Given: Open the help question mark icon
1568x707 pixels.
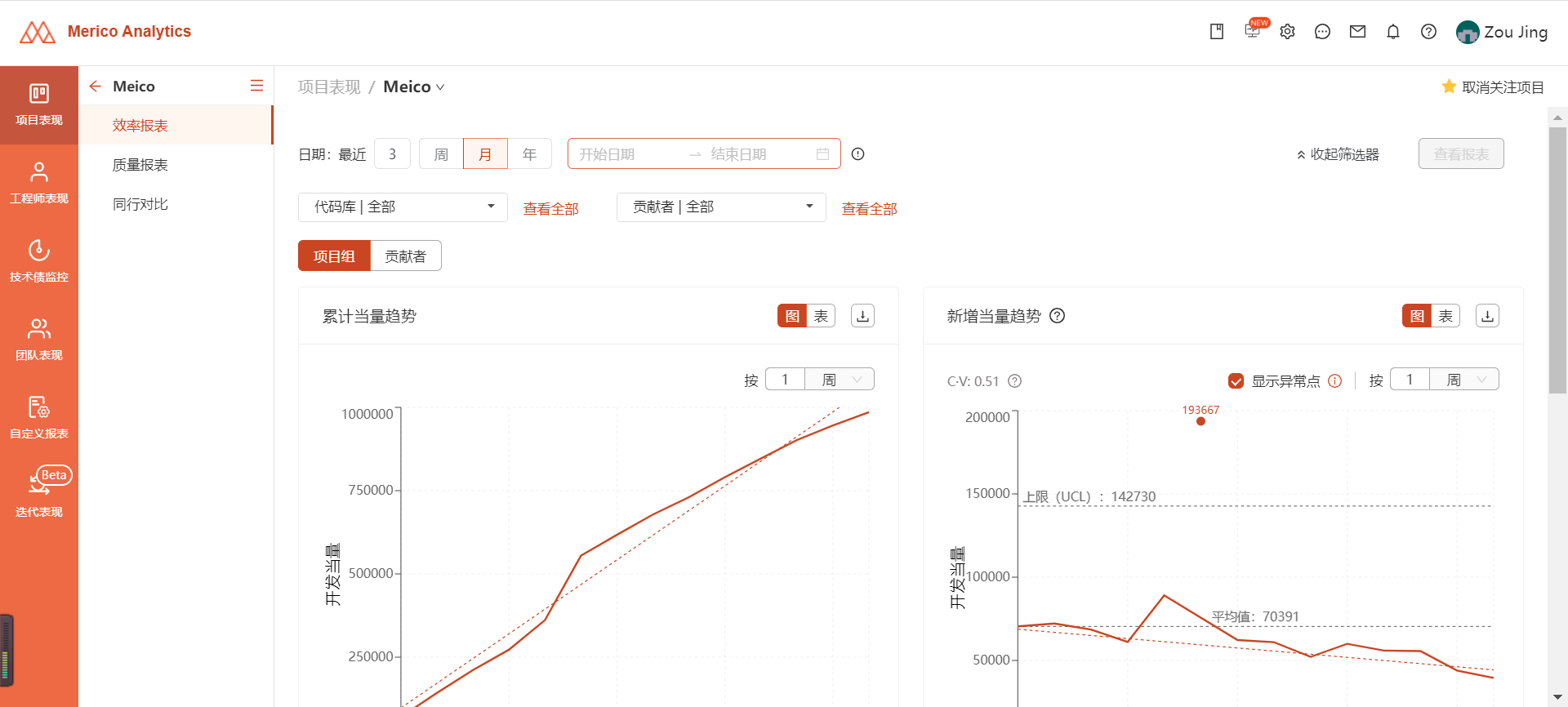Looking at the screenshot, I should pyautogui.click(x=1428, y=32).
